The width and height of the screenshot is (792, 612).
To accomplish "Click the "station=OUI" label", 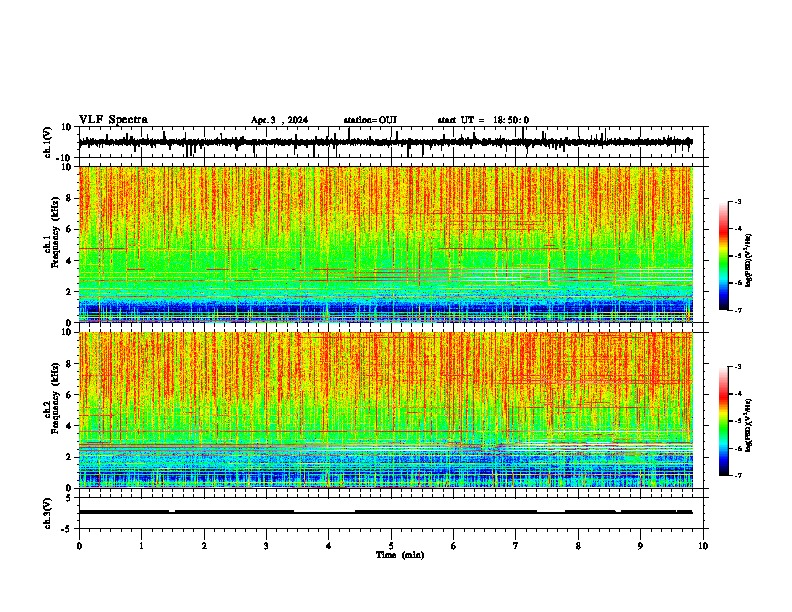I will [370, 120].
